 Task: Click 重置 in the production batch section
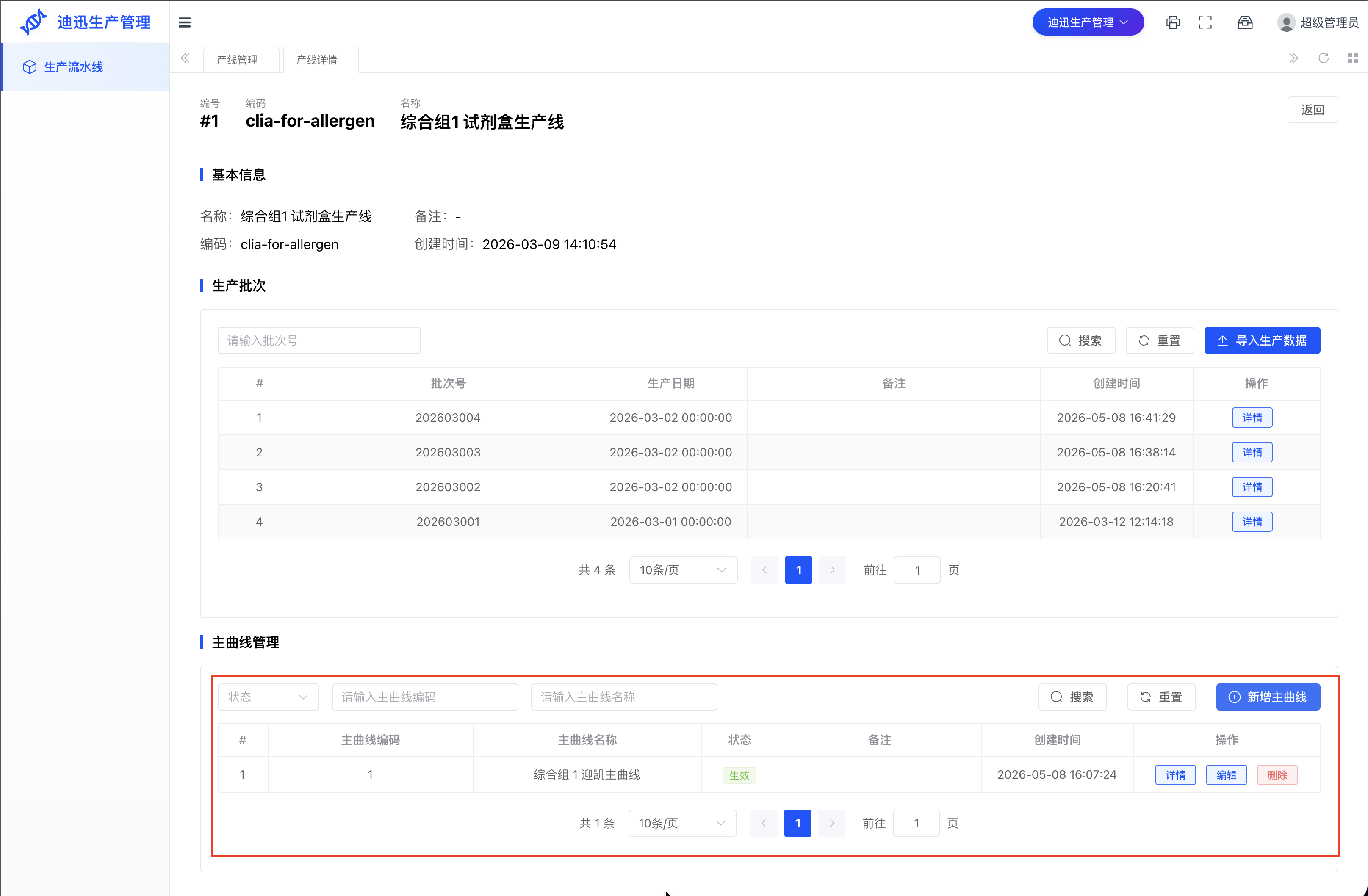[1159, 341]
